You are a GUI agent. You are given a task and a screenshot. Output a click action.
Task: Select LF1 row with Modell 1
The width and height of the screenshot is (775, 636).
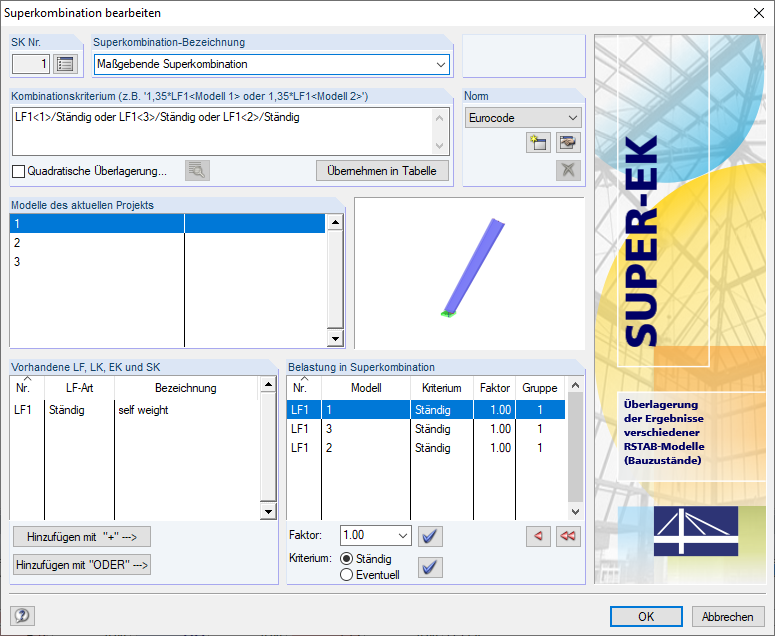pos(426,410)
